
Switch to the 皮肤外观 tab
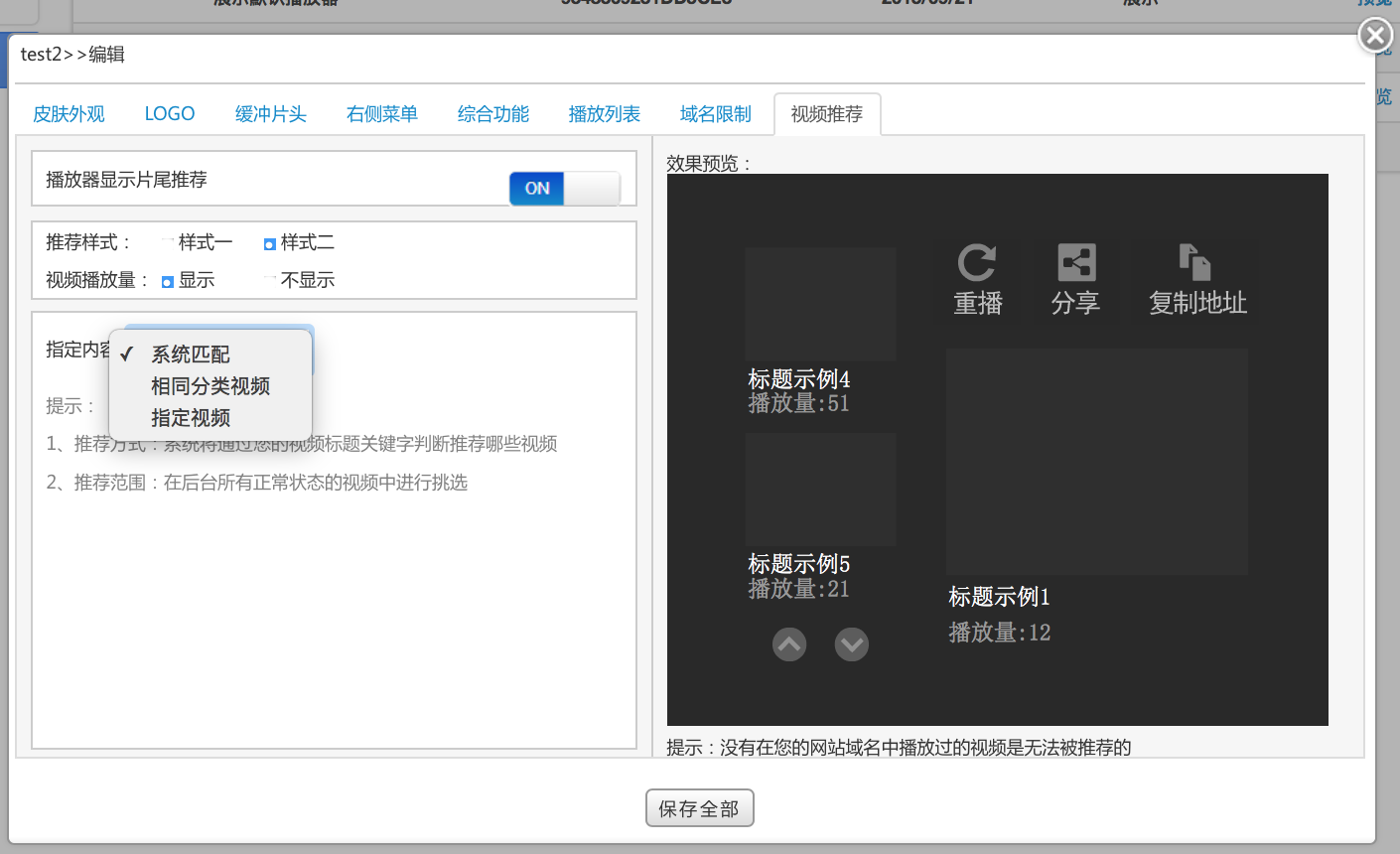pos(69,114)
